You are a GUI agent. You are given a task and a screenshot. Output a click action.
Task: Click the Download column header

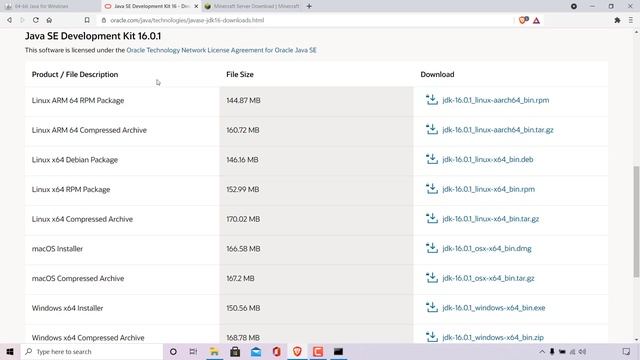point(437,74)
